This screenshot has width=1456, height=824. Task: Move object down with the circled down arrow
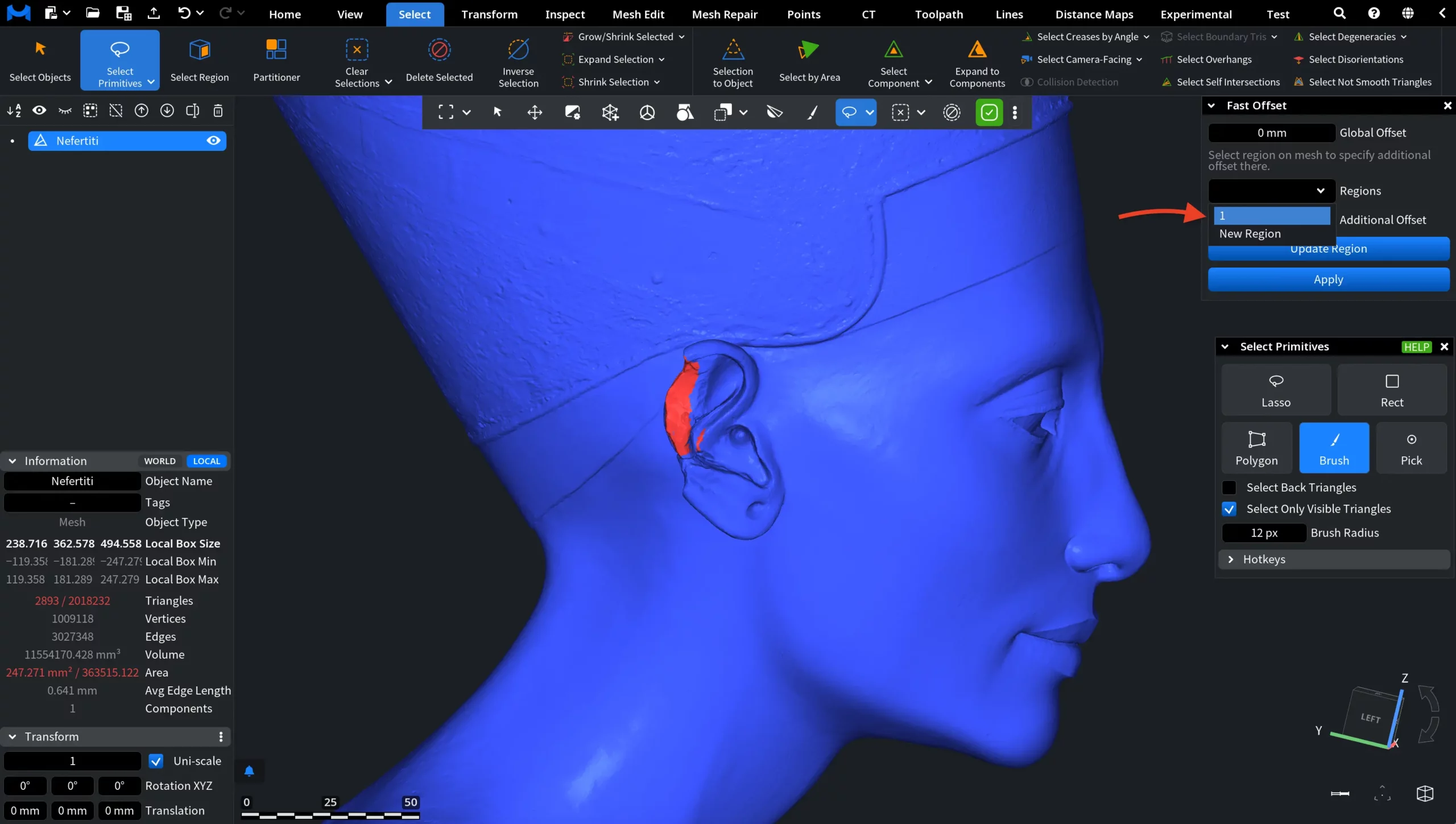(x=167, y=110)
